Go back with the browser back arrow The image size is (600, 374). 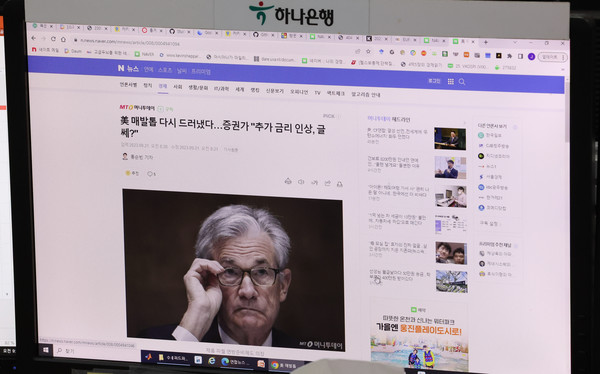point(34,38)
